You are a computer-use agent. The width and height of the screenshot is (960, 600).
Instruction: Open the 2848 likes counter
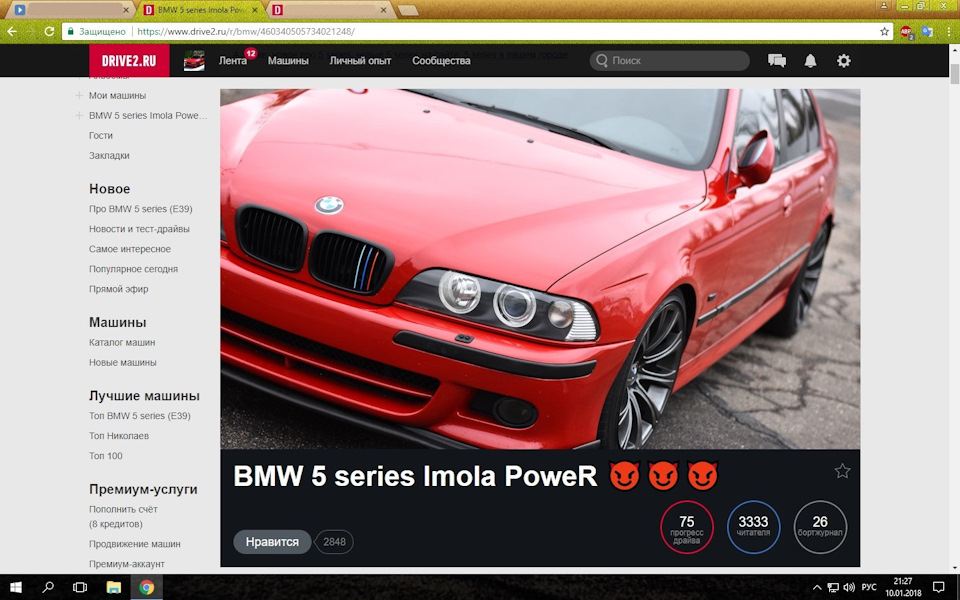pyautogui.click(x=334, y=542)
